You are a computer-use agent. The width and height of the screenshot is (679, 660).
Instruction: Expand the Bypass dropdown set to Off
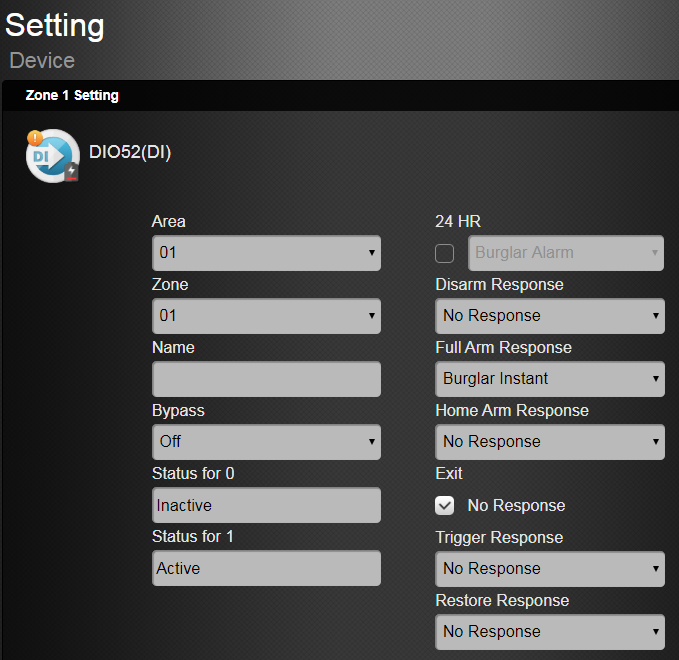pos(266,442)
